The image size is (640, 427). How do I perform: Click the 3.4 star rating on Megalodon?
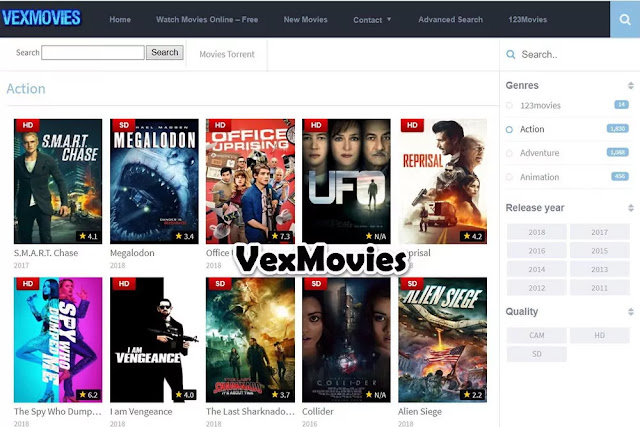(x=184, y=236)
